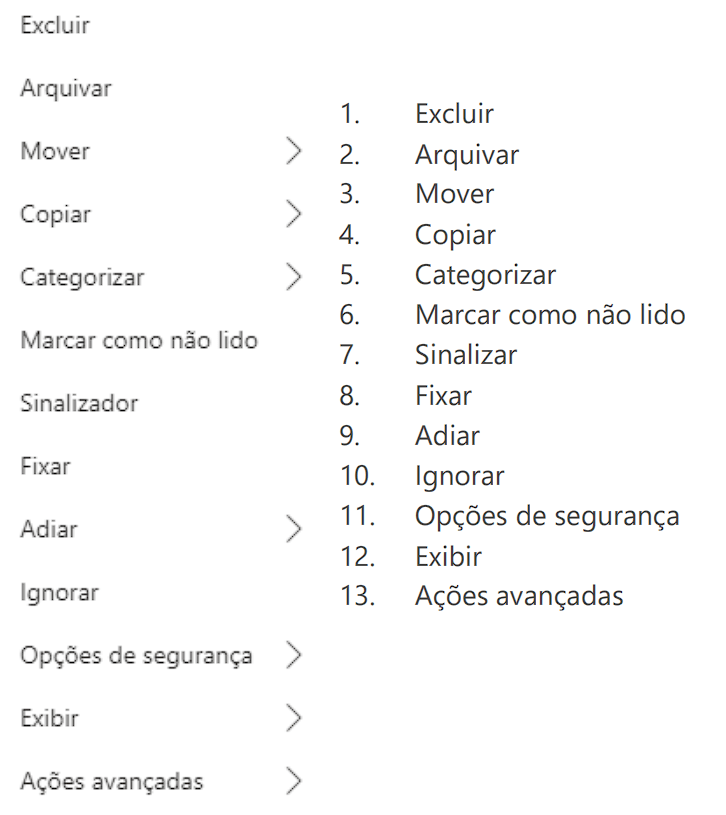This screenshot has width=726, height=815.
Task: Select the Categorizar menu label
Action: pyautogui.click(x=82, y=278)
